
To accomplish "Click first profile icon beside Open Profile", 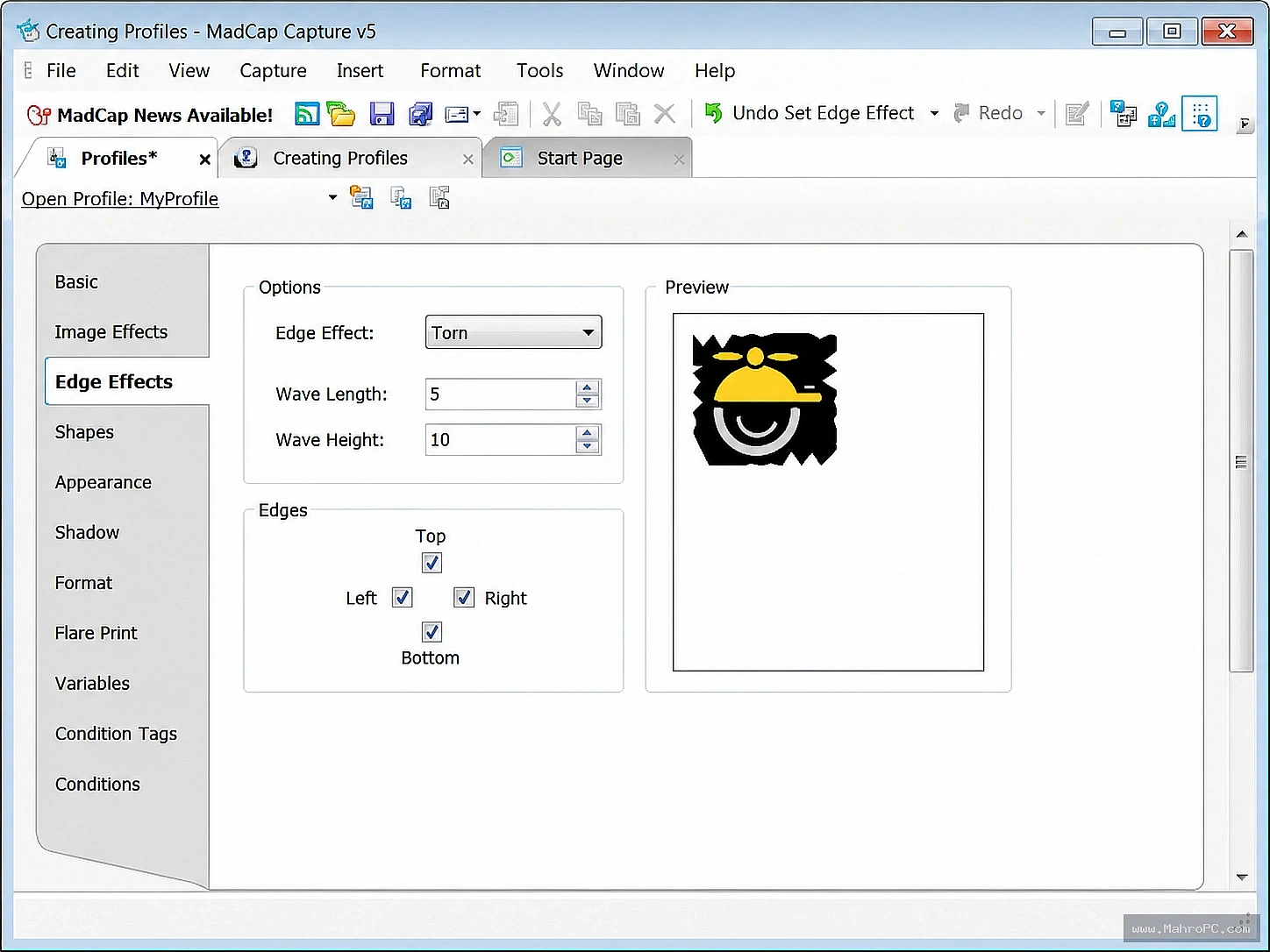I will [x=361, y=198].
